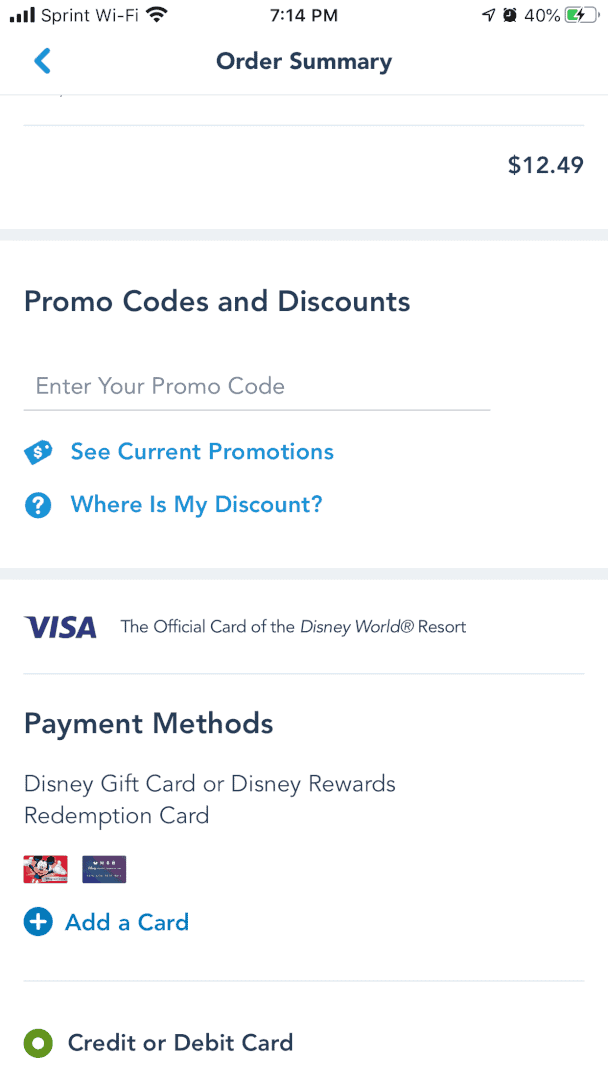
Task: Tap the Order Summary title
Action: coord(304,61)
